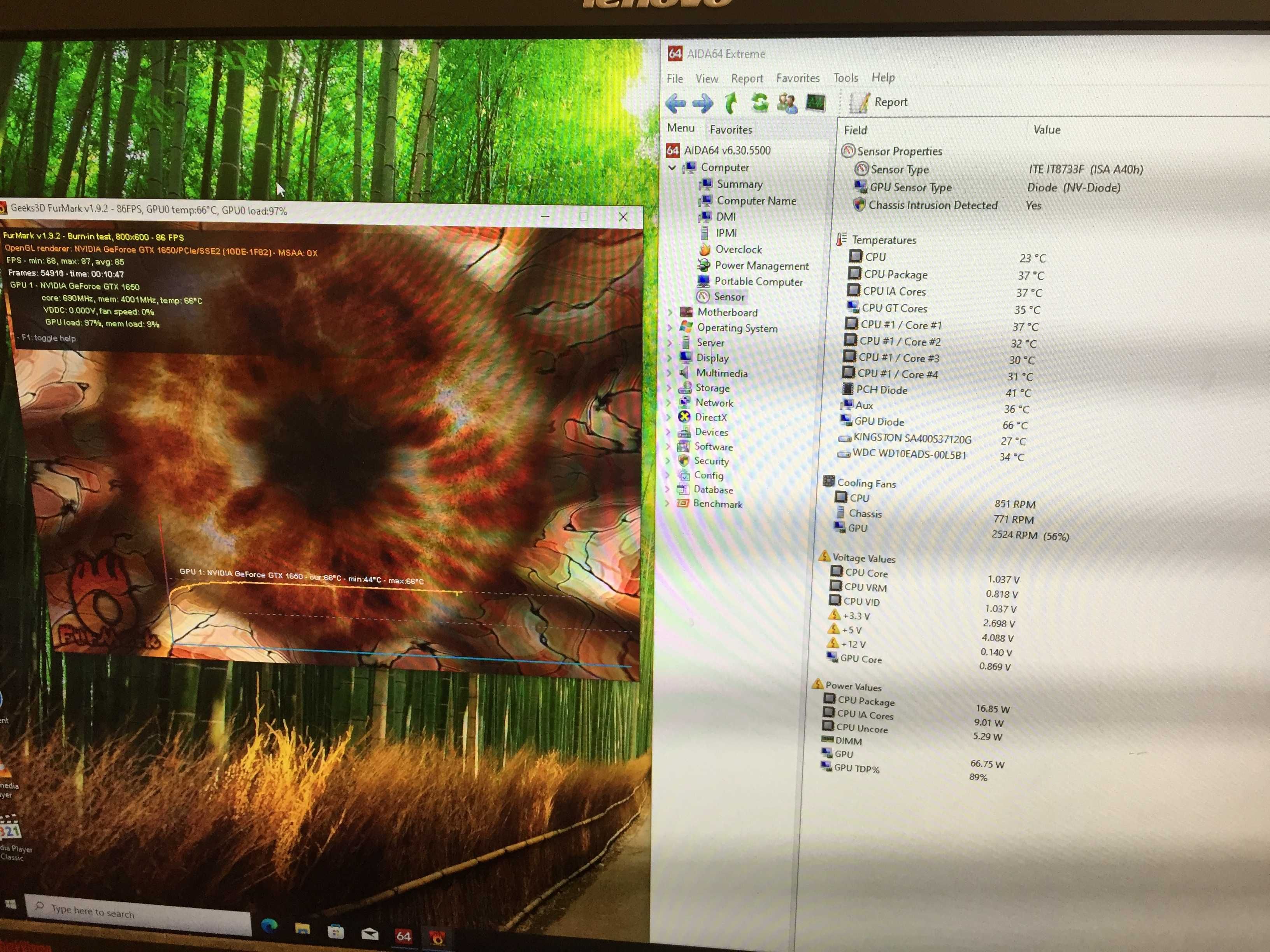The height and width of the screenshot is (952, 1270).
Task: Collapse the Computer tree node
Action: point(672,168)
